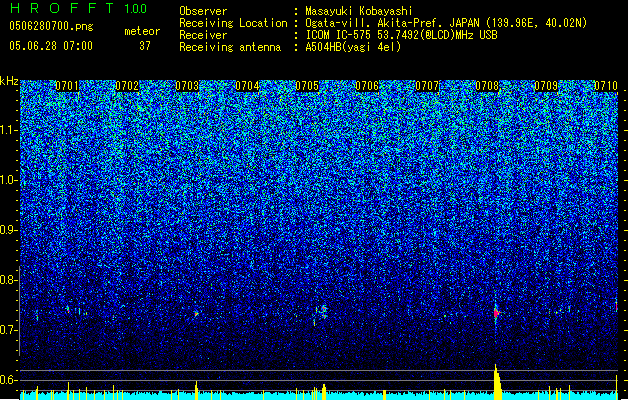Screen dimensions: 629x400
Task: Click the meteor count value 37
Action: coord(145,46)
